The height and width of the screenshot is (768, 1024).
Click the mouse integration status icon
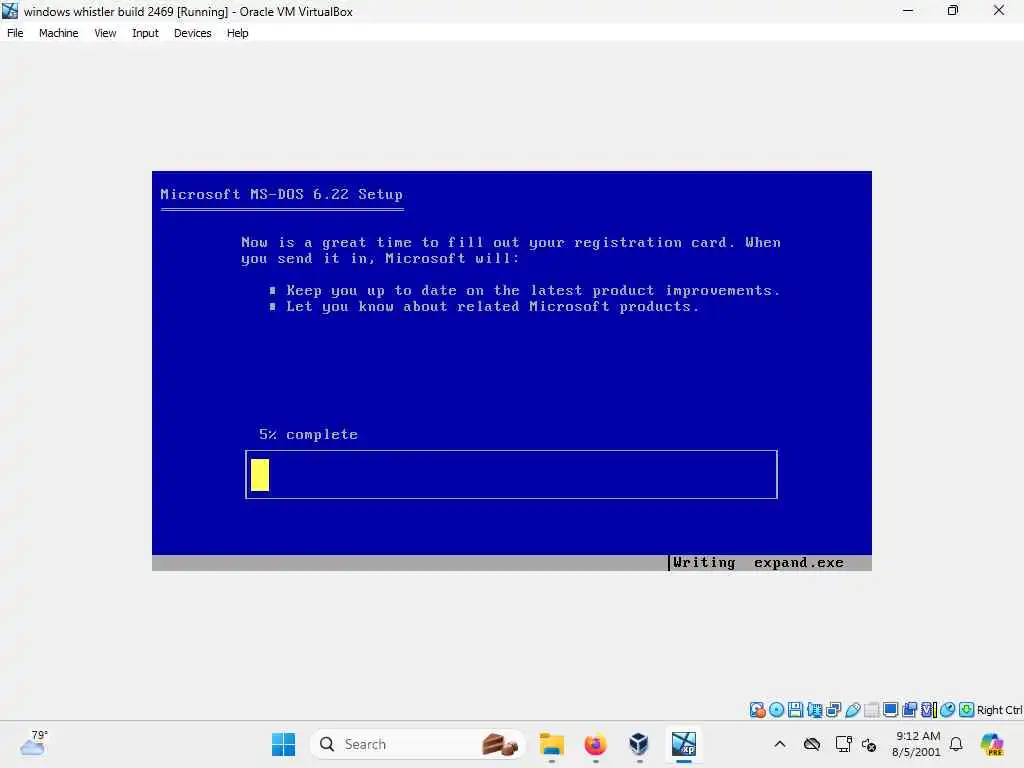(948, 710)
